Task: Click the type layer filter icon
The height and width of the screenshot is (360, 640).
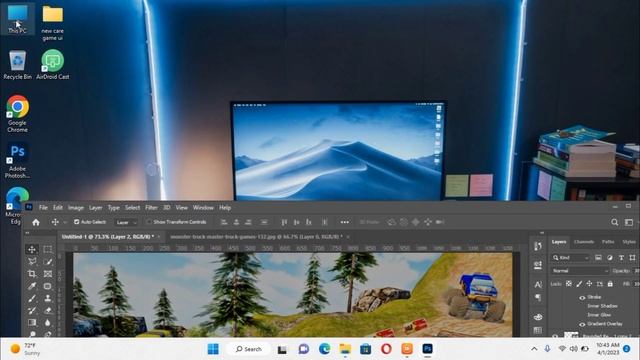Action: (621, 258)
